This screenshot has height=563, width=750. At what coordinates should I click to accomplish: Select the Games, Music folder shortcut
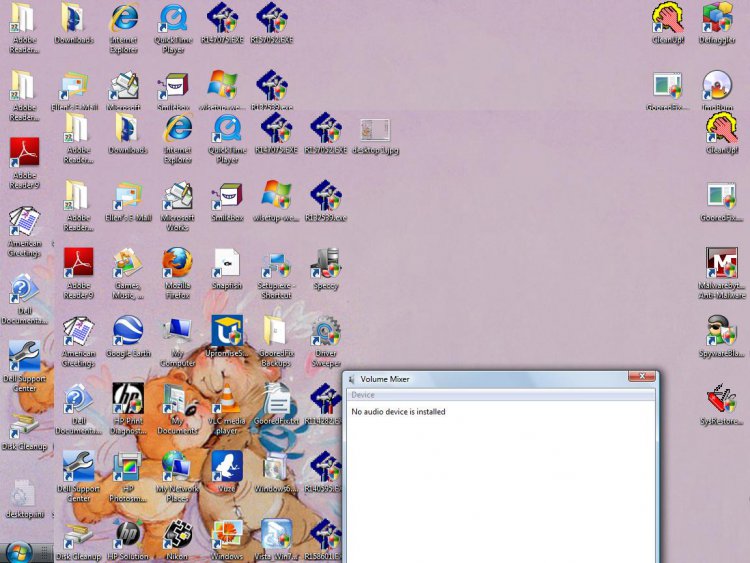pos(128,274)
